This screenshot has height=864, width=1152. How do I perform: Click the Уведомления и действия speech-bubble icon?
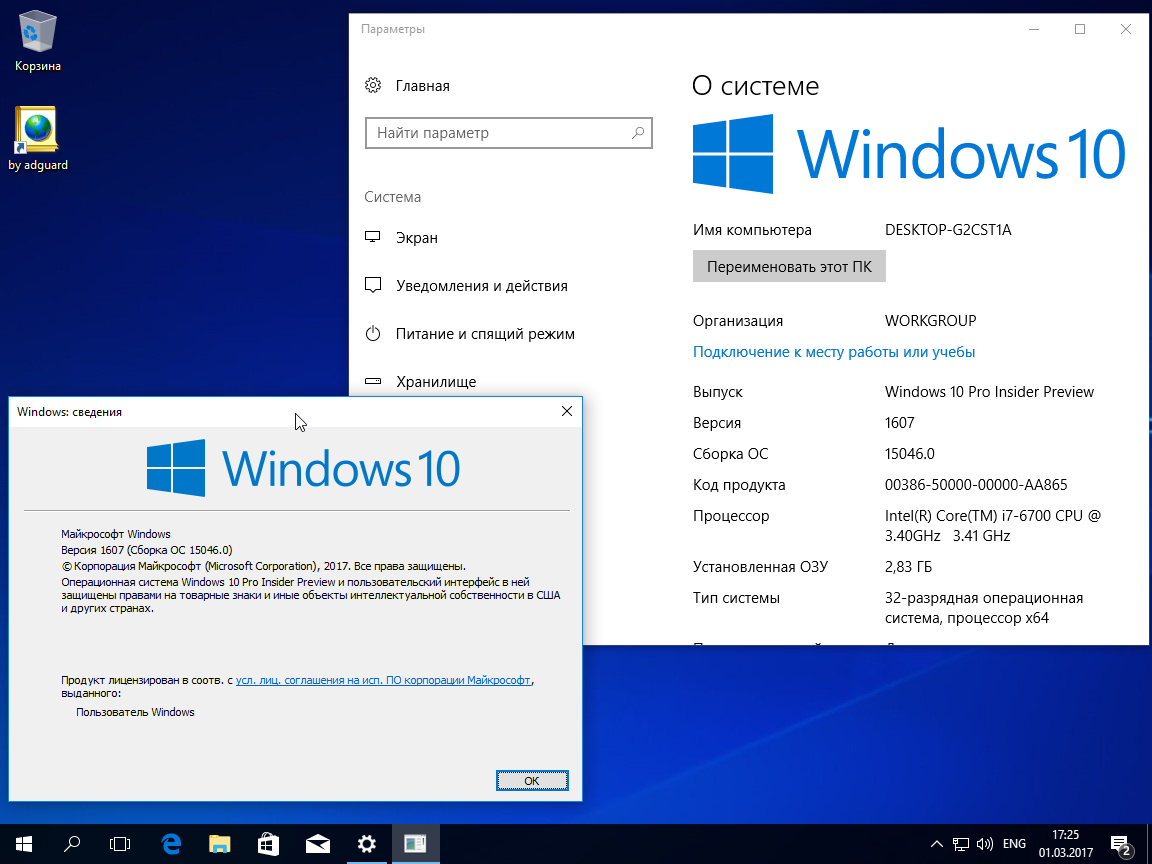click(x=373, y=285)
